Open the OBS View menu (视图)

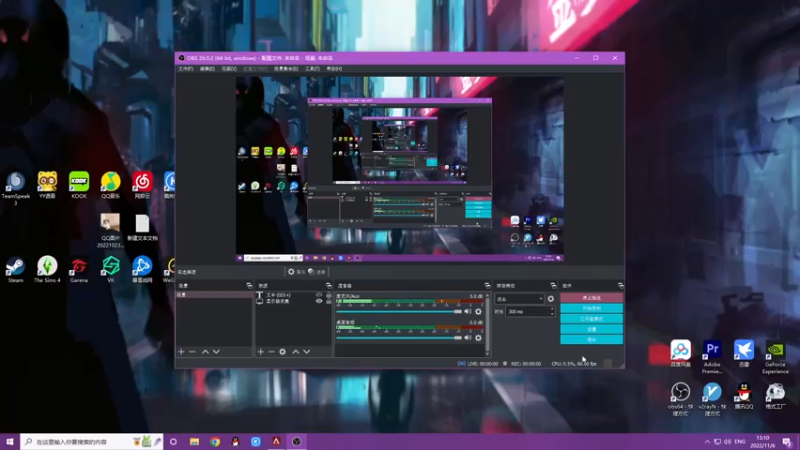(229, 69)
